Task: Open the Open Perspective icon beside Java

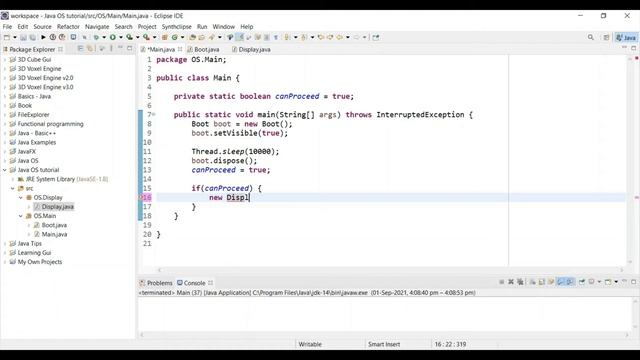Action: 607,37
